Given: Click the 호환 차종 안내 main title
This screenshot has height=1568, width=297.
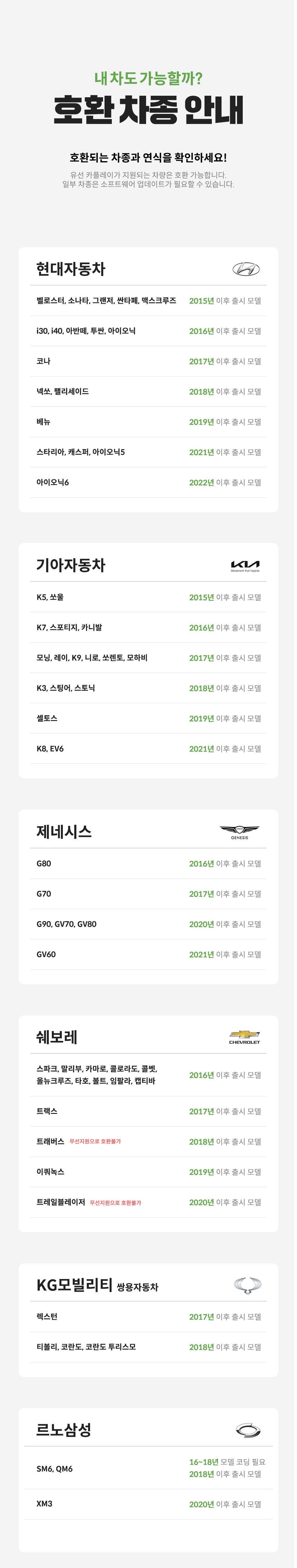Looking at the screenshot, I should tap(148, 110).
